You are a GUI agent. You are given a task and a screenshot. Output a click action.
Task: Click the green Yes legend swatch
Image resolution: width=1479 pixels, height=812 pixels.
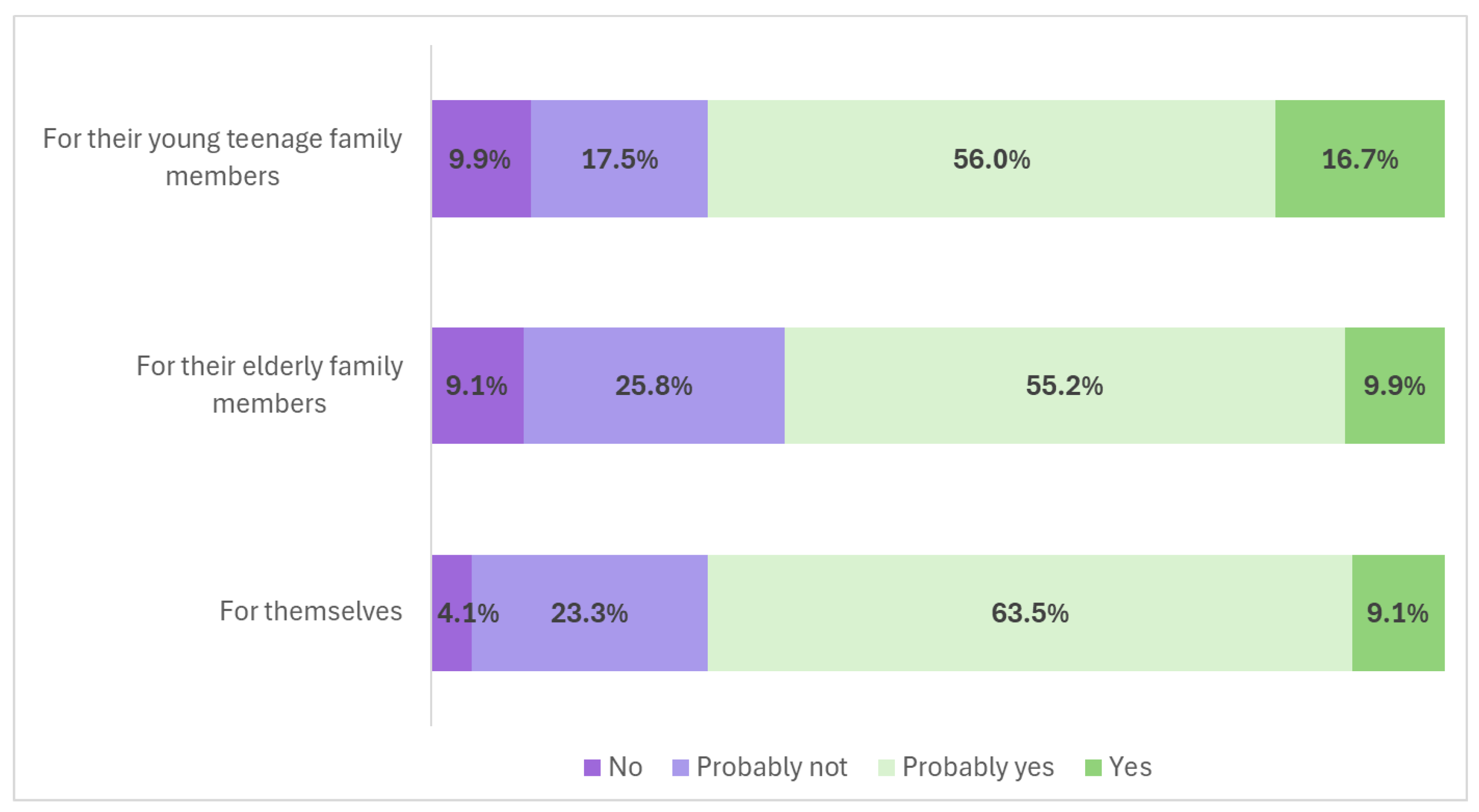click(x=1093, y=767)
